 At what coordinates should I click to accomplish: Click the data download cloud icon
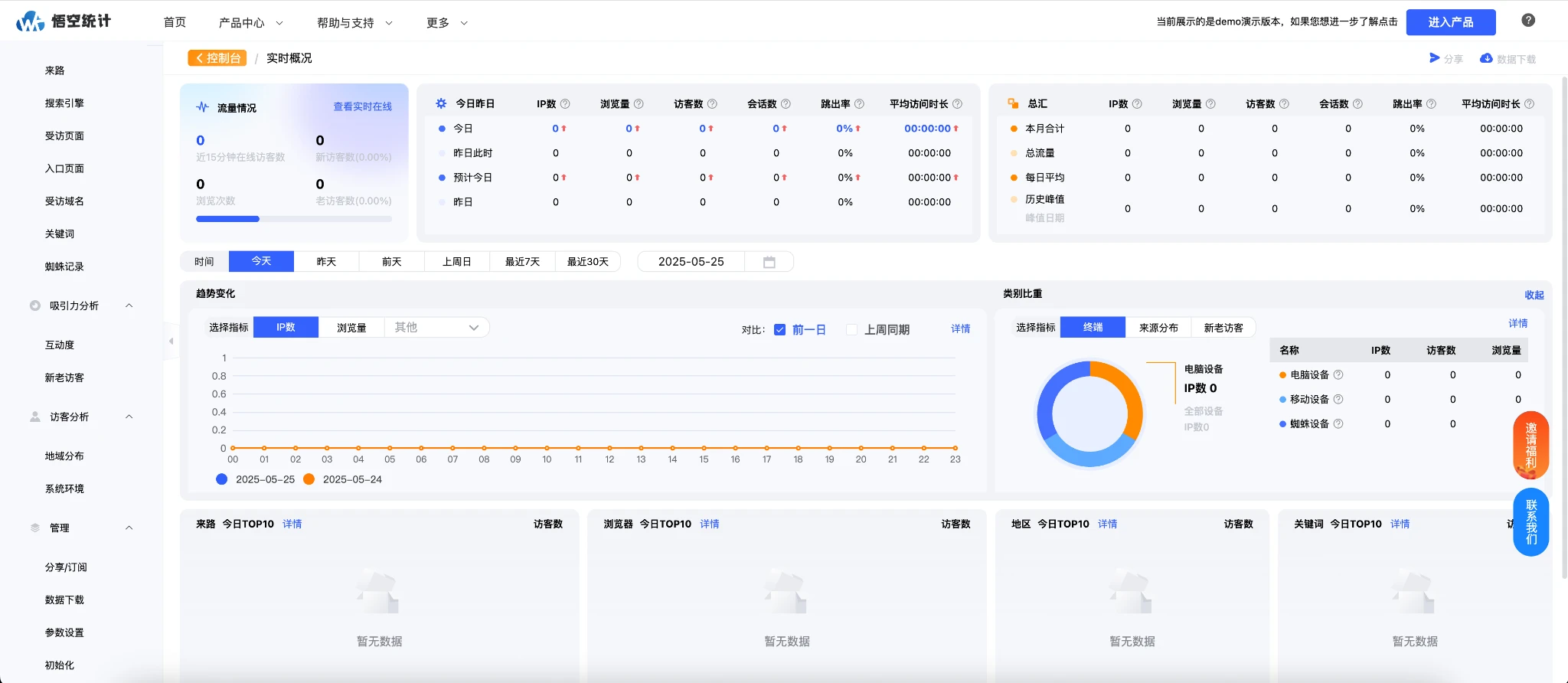1485,58
